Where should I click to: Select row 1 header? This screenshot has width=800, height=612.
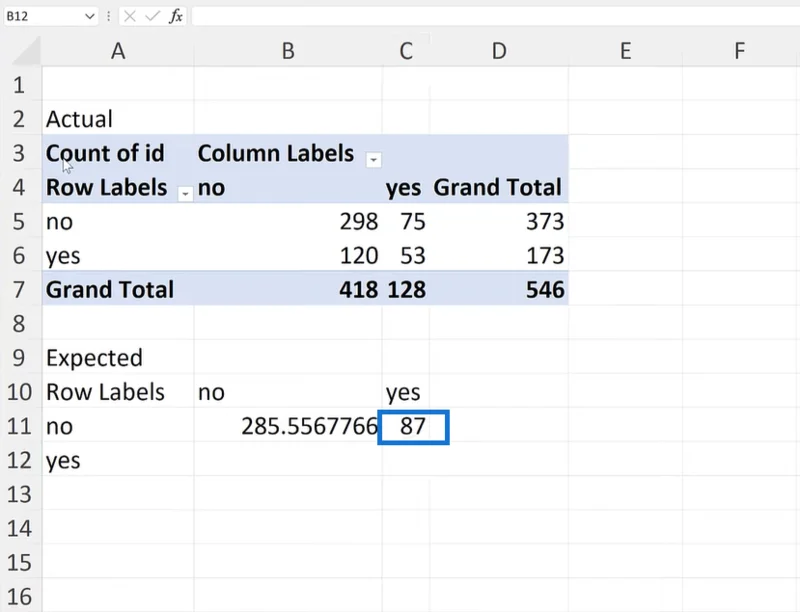(20, 85)
